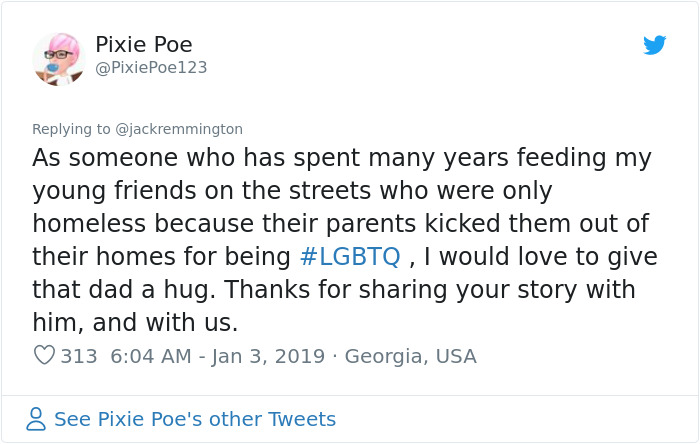Open the @PixiePoe123 handle link
The width and height of the screenshot is (700, 444).
(x=151, y=67)
